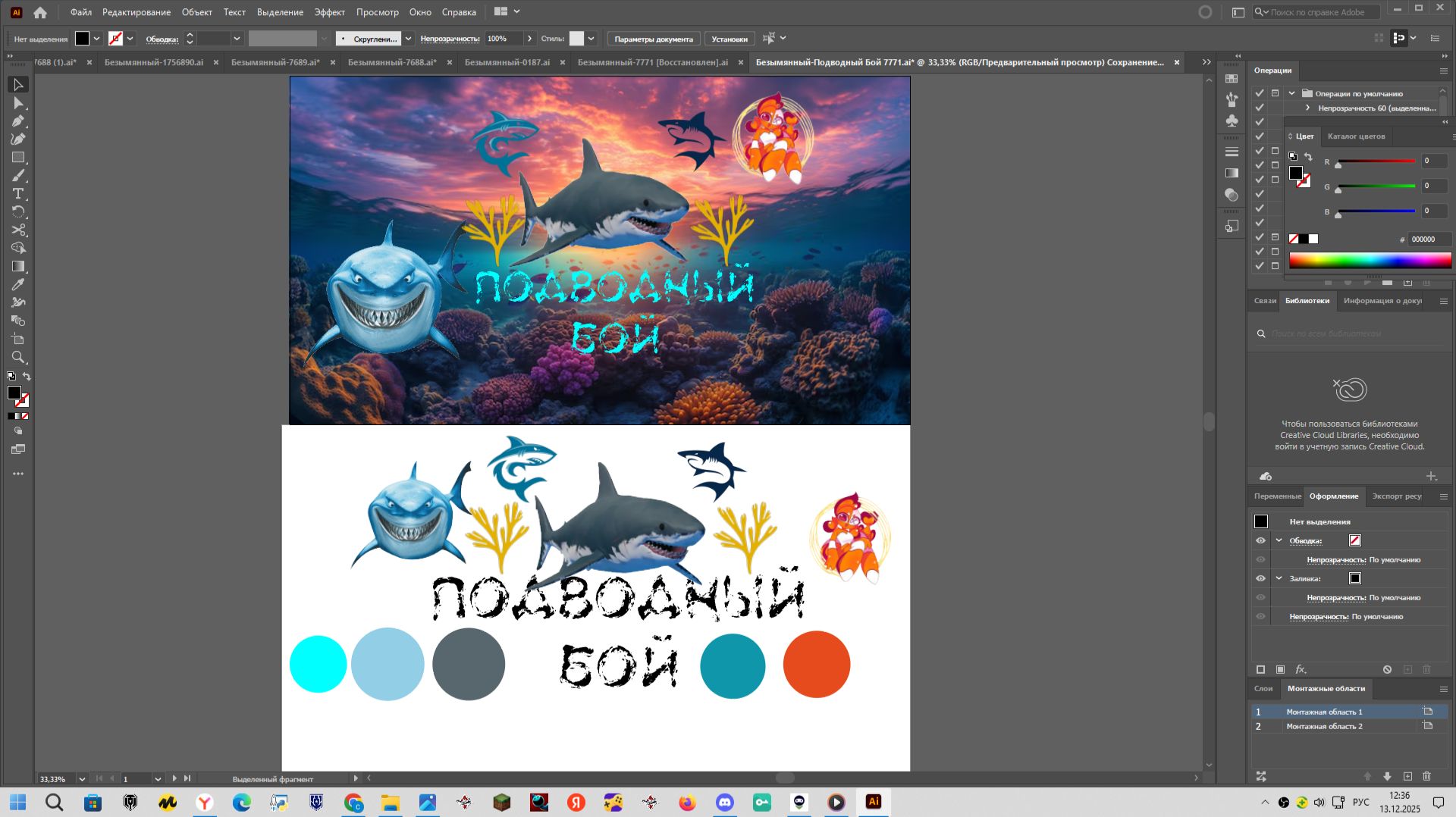Pick color from the spectrum bar
Viewport: 1456px width, 817px height.
(x=1370, y=261)
